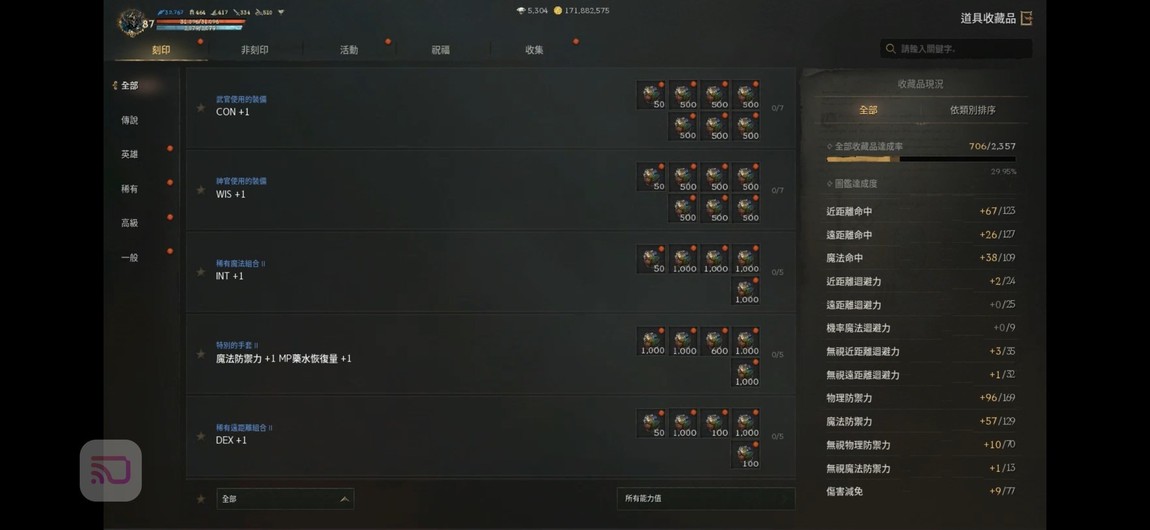Image resolution: width=1150 pixels, height=530 pixels.
Task: Toggle favorite star for CON +1 collection
Action: tap(200, 108)
